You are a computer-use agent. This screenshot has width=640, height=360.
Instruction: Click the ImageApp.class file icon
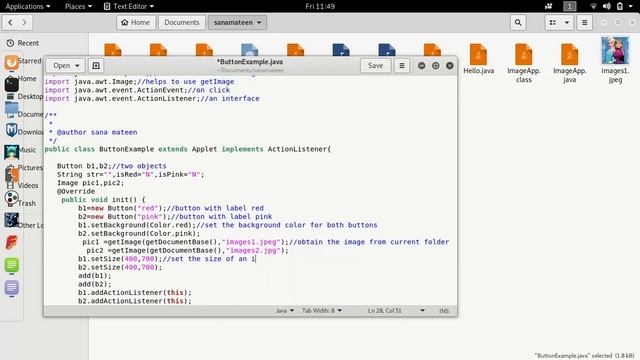[524, 55]
